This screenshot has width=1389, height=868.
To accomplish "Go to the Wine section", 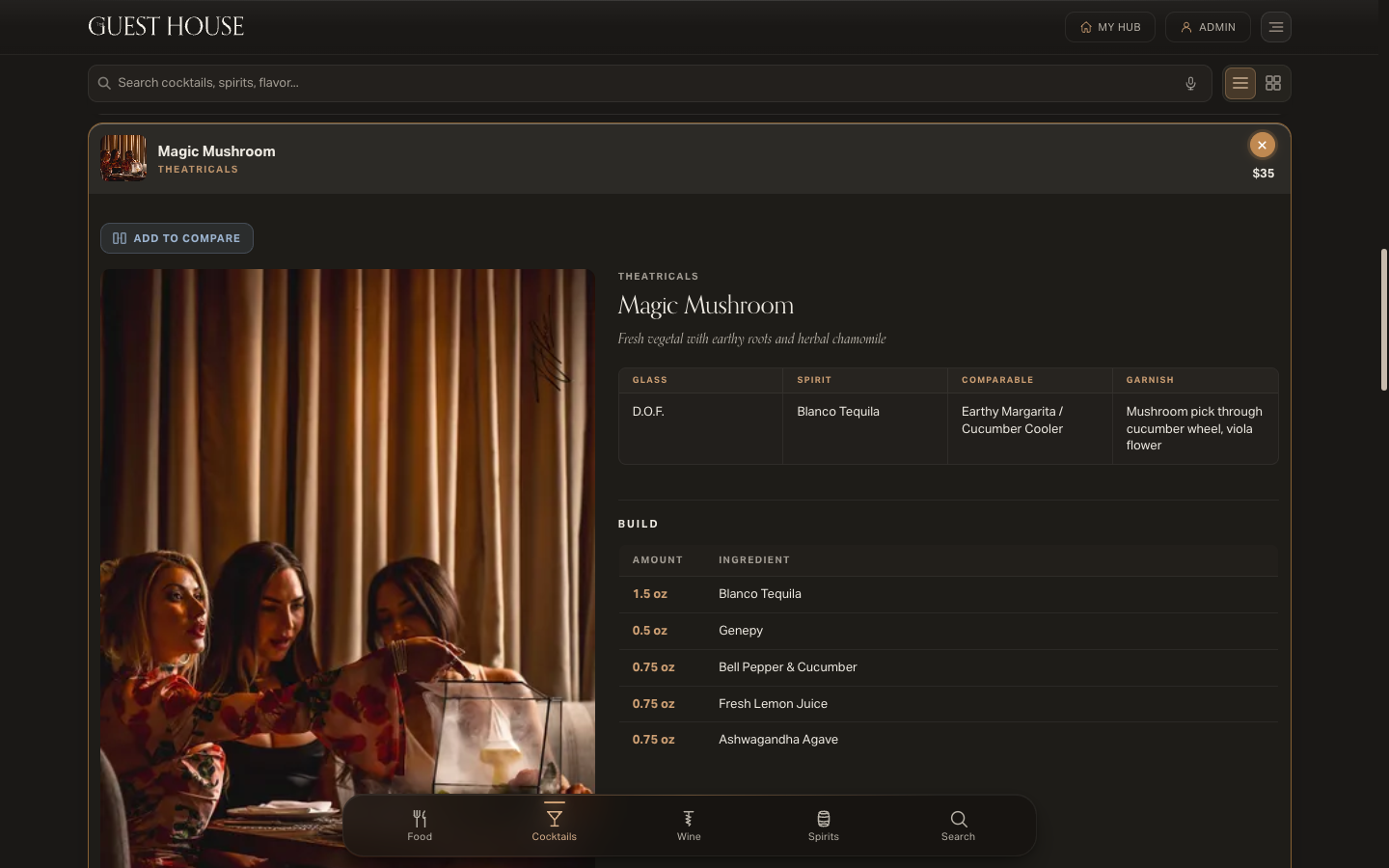I will [689, 826].
